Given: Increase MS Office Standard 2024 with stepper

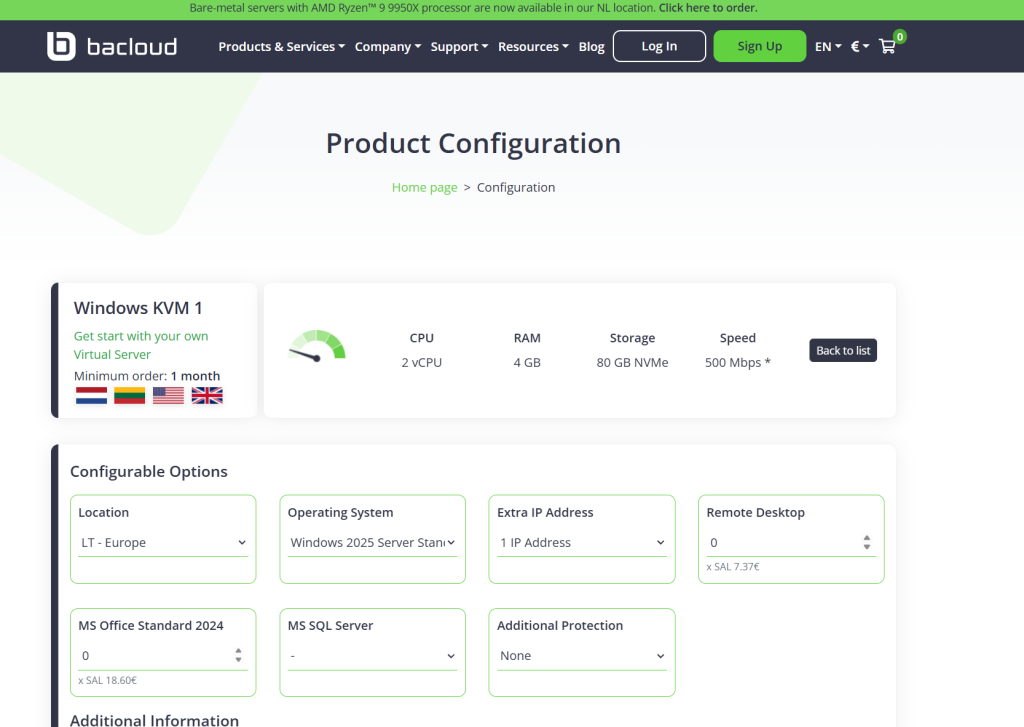Looking at the screenshot, I should click(x=238, y=651).
